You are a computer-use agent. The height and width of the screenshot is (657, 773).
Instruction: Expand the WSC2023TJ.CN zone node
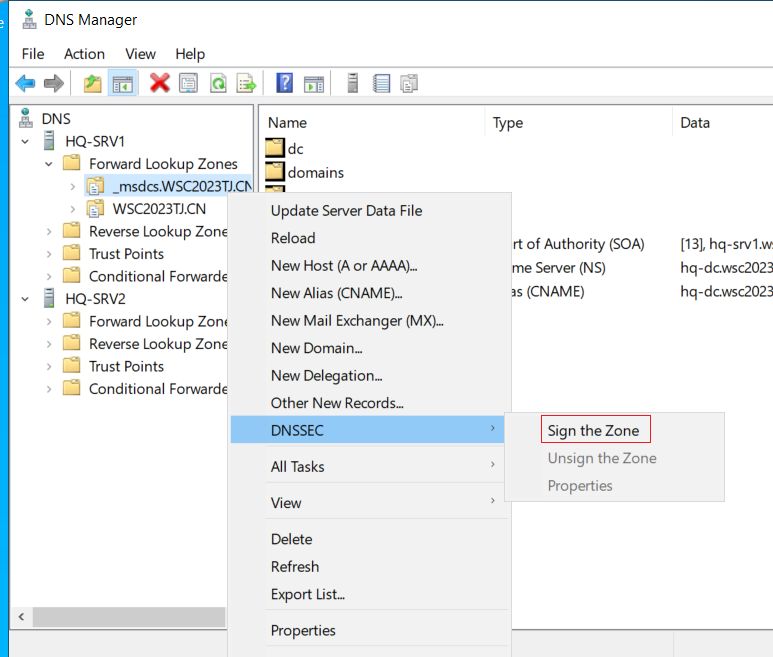click(72, 209)
